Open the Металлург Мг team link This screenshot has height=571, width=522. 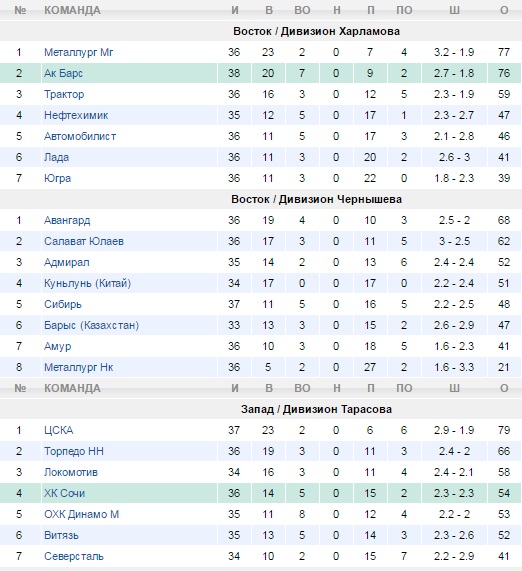pyautogui.click(x=78, y=52)
